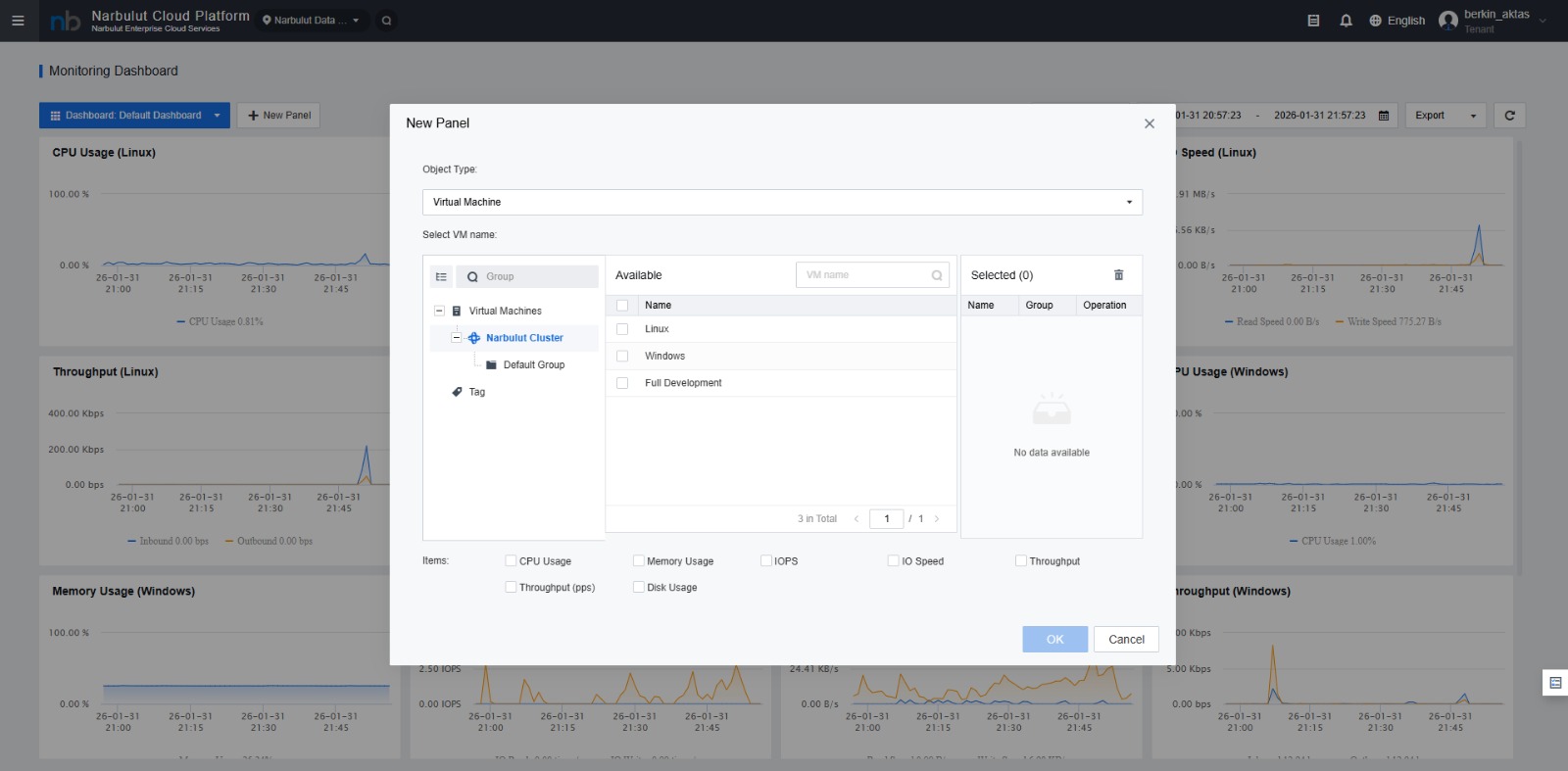Click the trash icon to clear selected VMs
The height and width of the screenshot is (771, 1568).
[1118, 275]
